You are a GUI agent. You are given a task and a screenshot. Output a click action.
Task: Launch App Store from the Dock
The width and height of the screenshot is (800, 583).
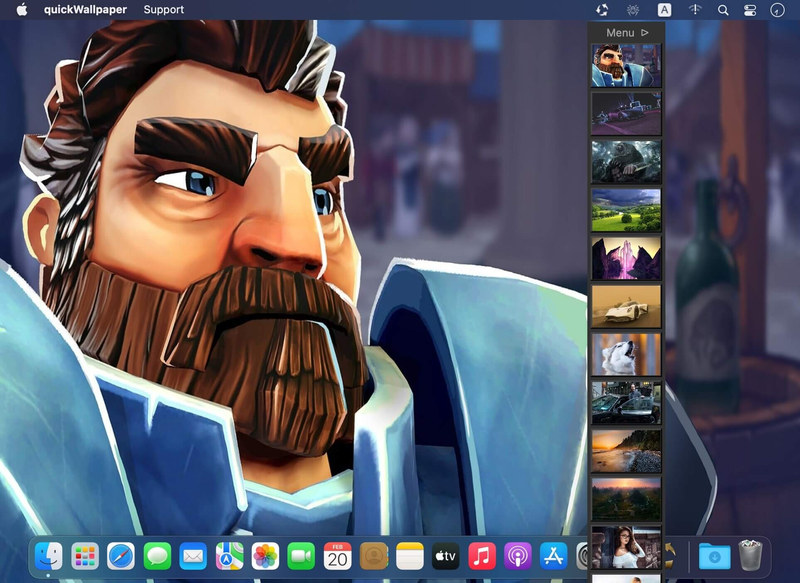click(x=554, y=556)
